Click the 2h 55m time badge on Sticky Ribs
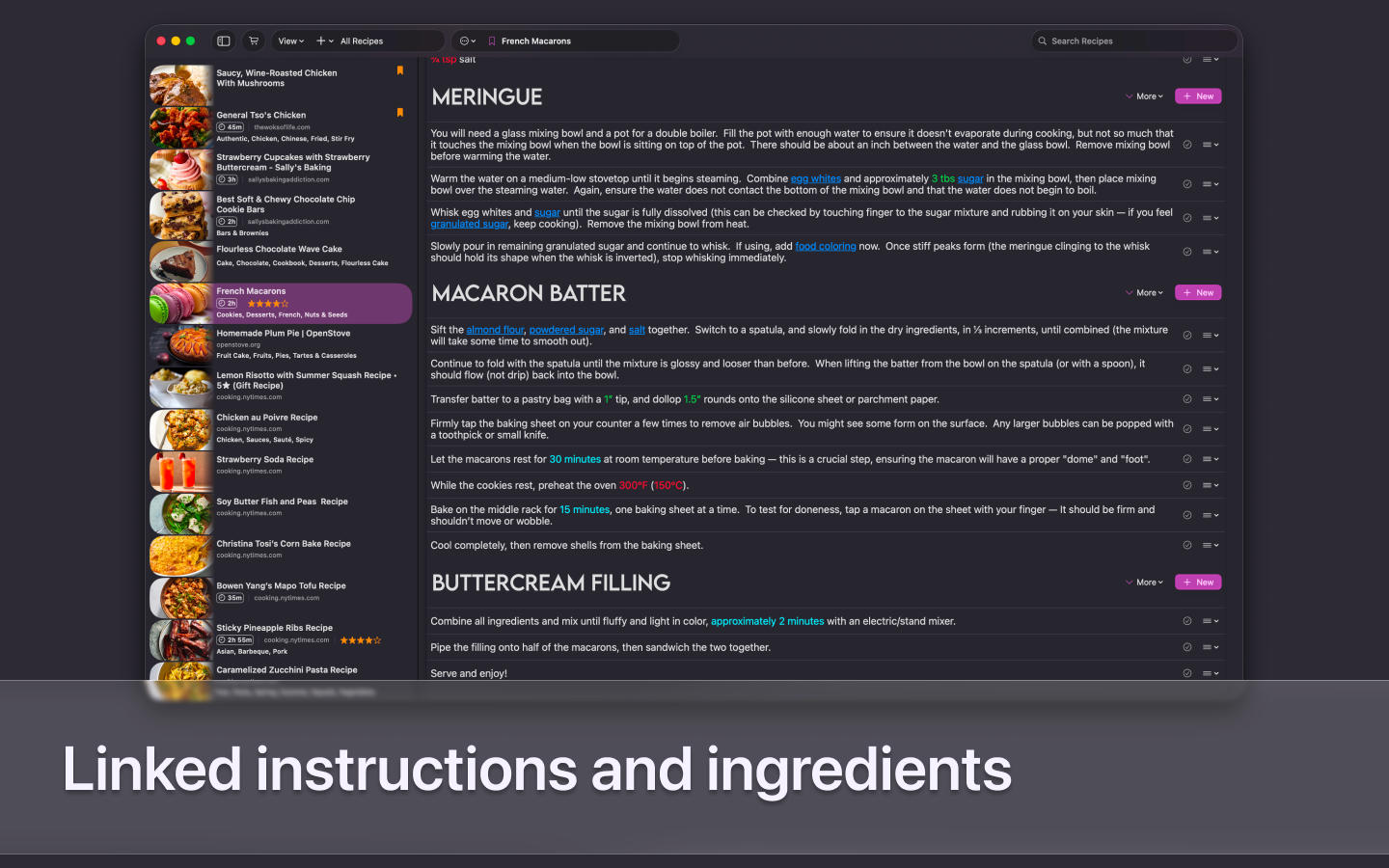Screen dimensions: 1389x868 (235, 639)
